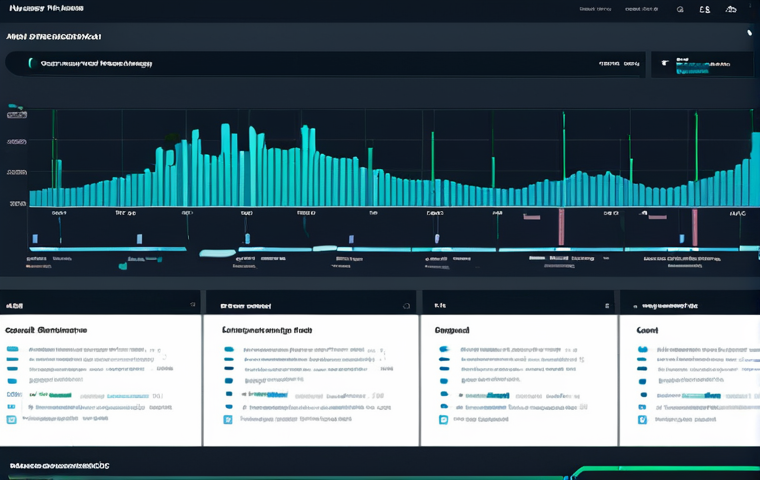Click the white pointing-hand icon beside the search field
The width and height of the screenshot is (760, 480).
coord(665,62)
